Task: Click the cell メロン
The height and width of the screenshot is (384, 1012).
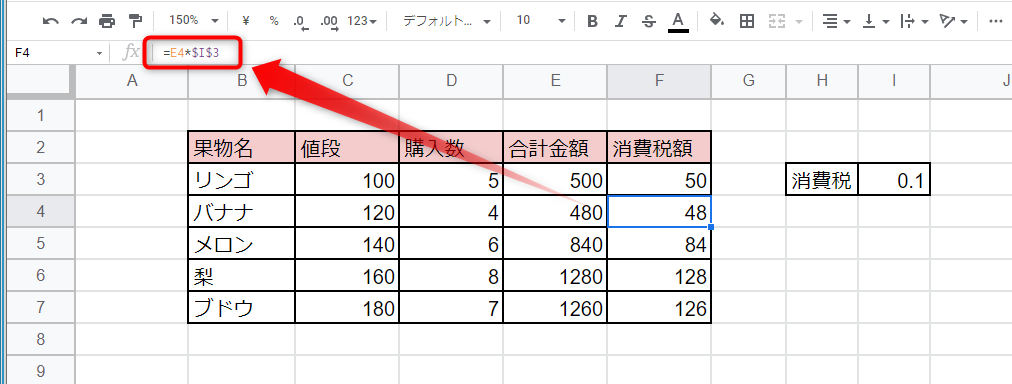Action: [x=241, y=243]
